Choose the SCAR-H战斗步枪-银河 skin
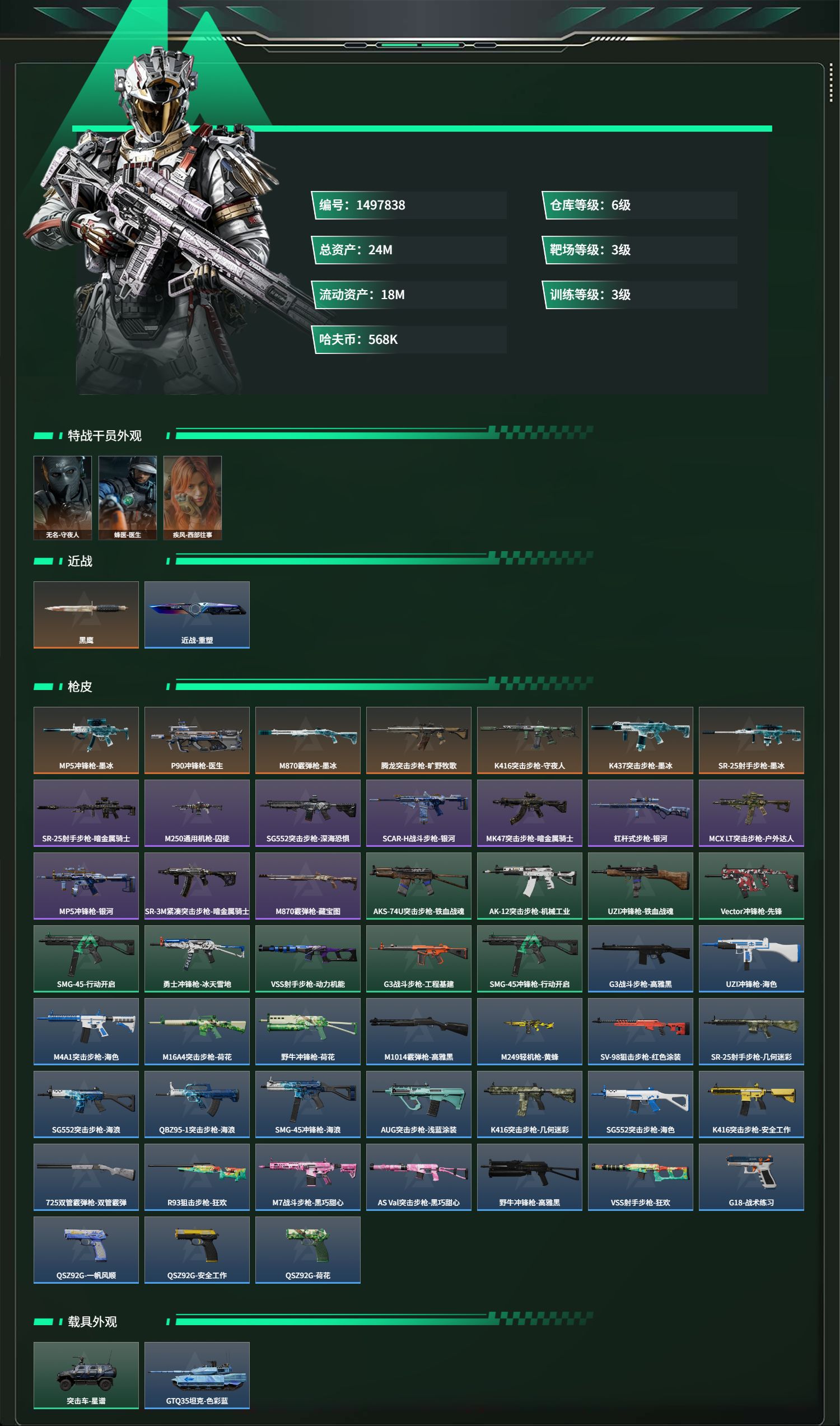The height and width of the screenshot is (1426, 840). (419, 813)
